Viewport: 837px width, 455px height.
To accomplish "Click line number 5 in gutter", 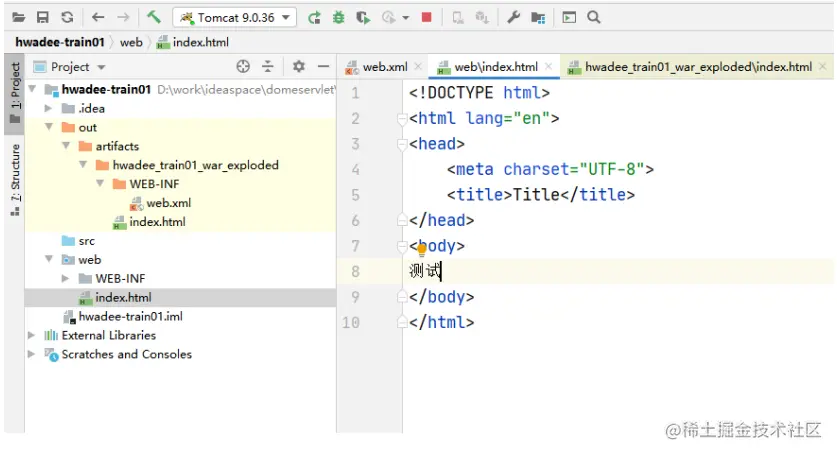I will pyautogui.click(x=356, y=195).
